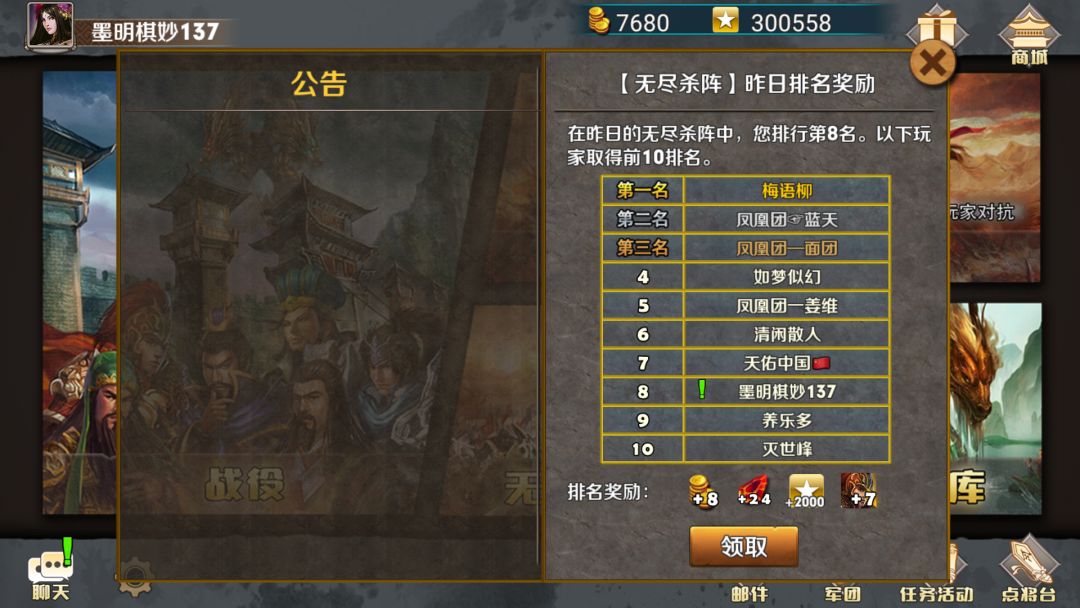This screenshot has height=608, width=1080.
Task: Select the +24 red gem reward
Action: [x=754, y=491]
